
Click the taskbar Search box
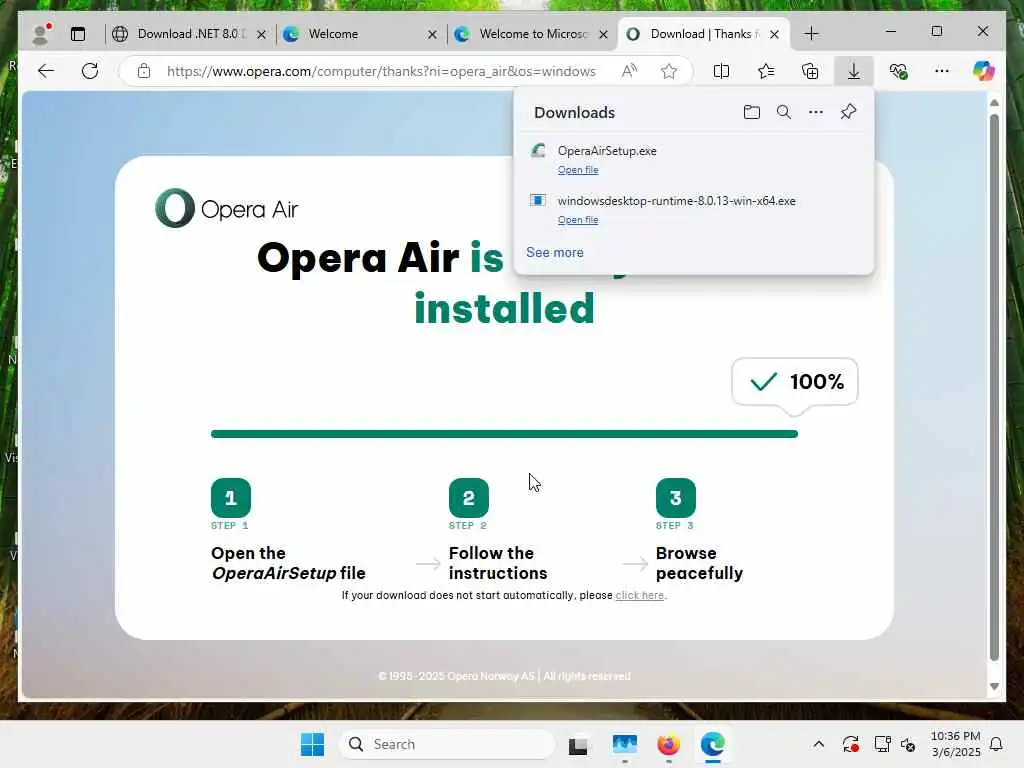(447, 744)
